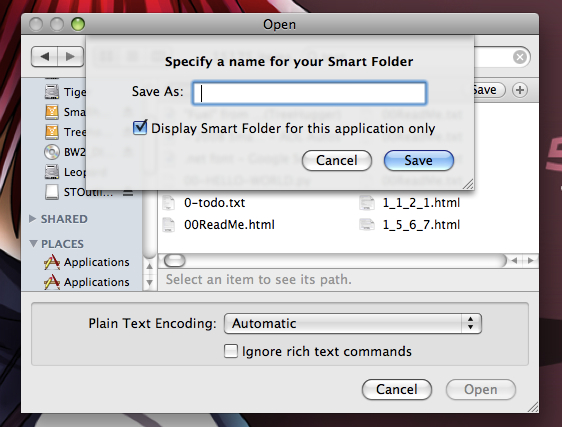Click the Save As name text field
The width and height of the screenshot is (562, 427).
309,93
